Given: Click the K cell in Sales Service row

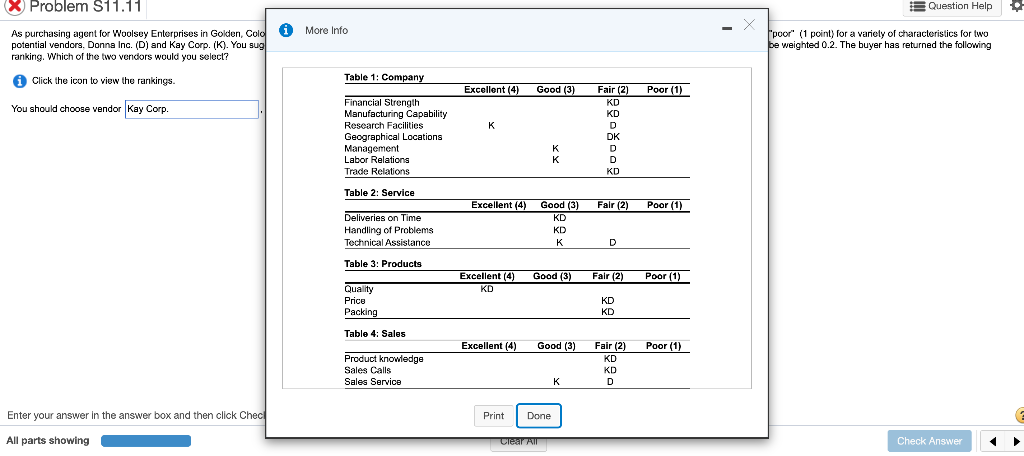Looking at the screenshot, I should (556, 382).
